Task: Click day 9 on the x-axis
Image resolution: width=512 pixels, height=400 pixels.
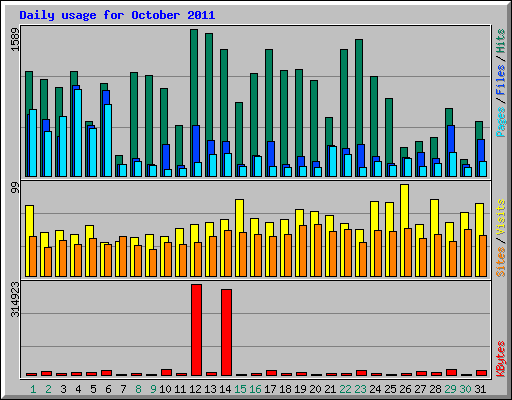Action: (153, 389)
